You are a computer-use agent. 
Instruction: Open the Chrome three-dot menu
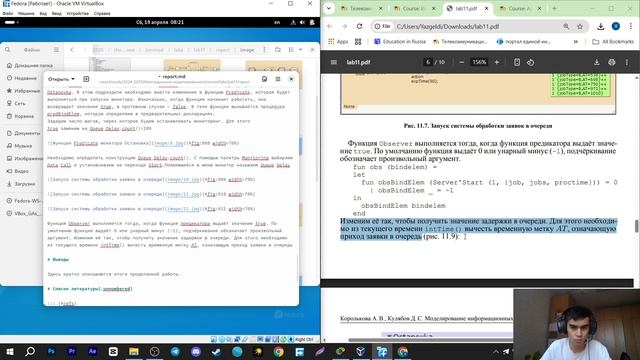pos(631,27)
